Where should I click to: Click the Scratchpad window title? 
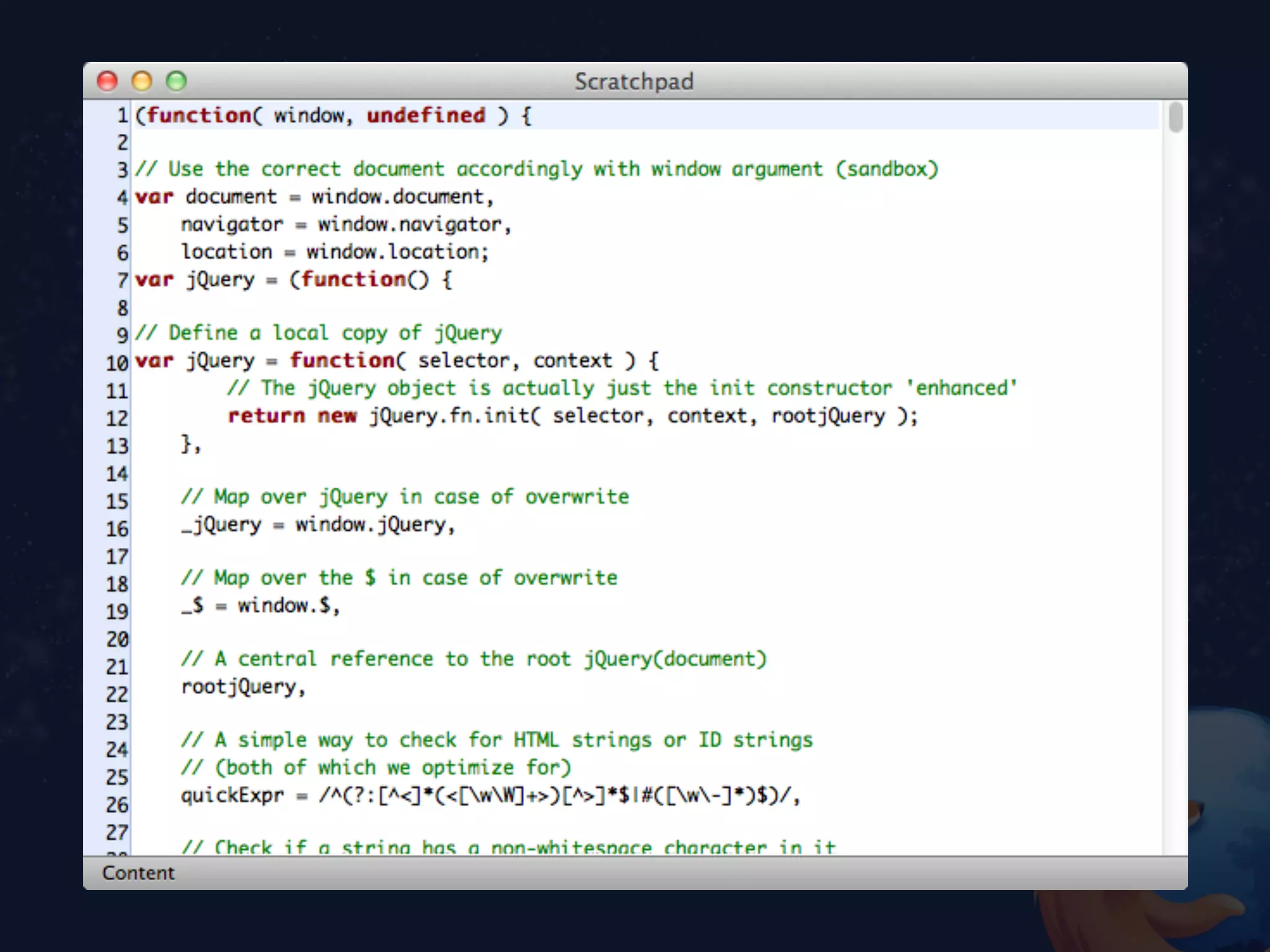tap(634, 82)
